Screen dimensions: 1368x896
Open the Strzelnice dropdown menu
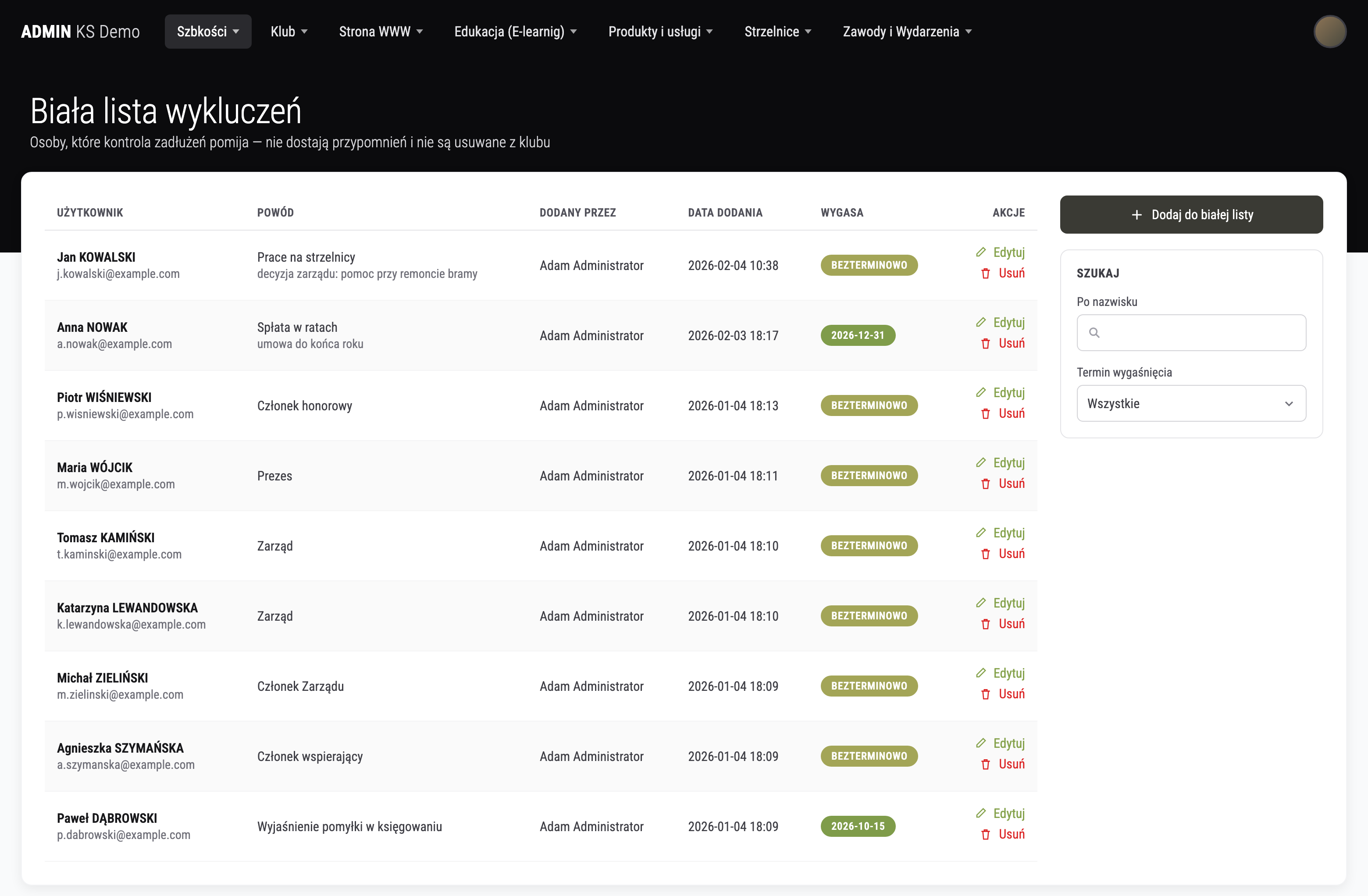pyautogui.click(x=778, y=32)
